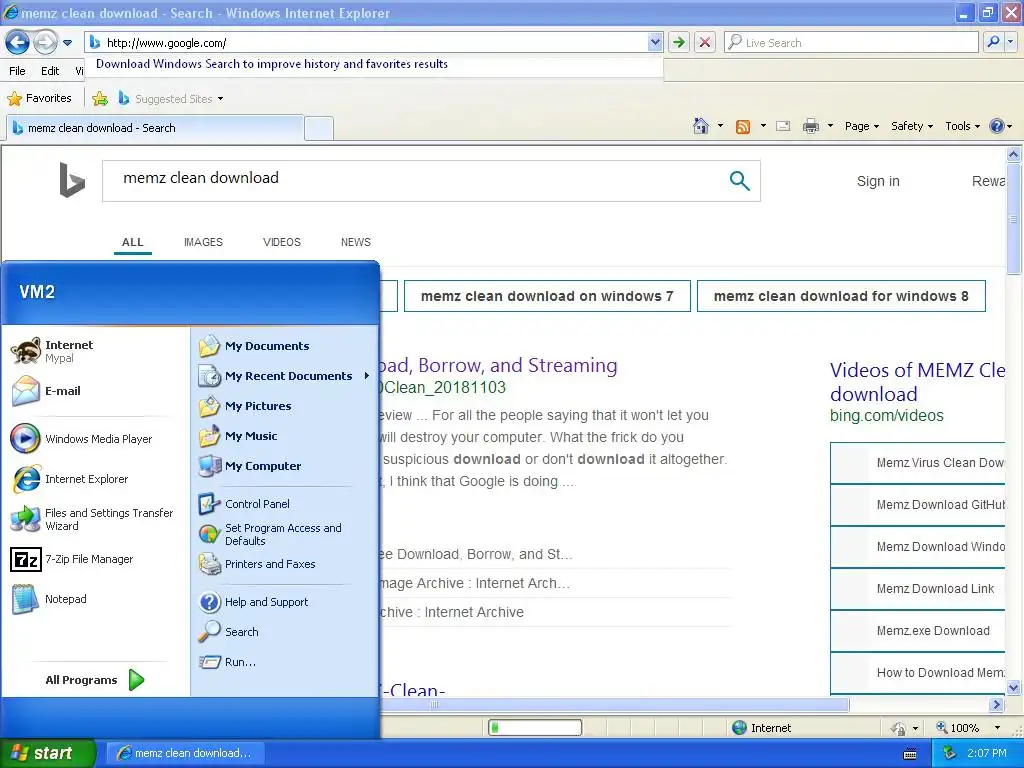Open Control Panel
This screenshot has width=1024, height=768.
[285, 504]
